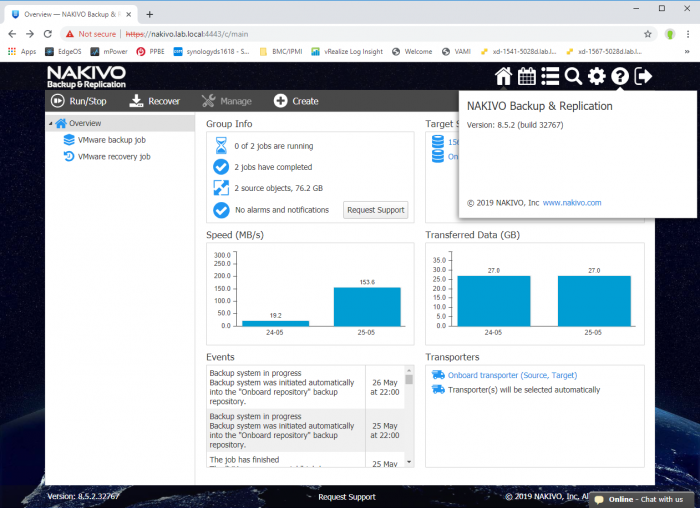Open the VAMI bookmark
The image size is (700, 508).
(456, 51)
